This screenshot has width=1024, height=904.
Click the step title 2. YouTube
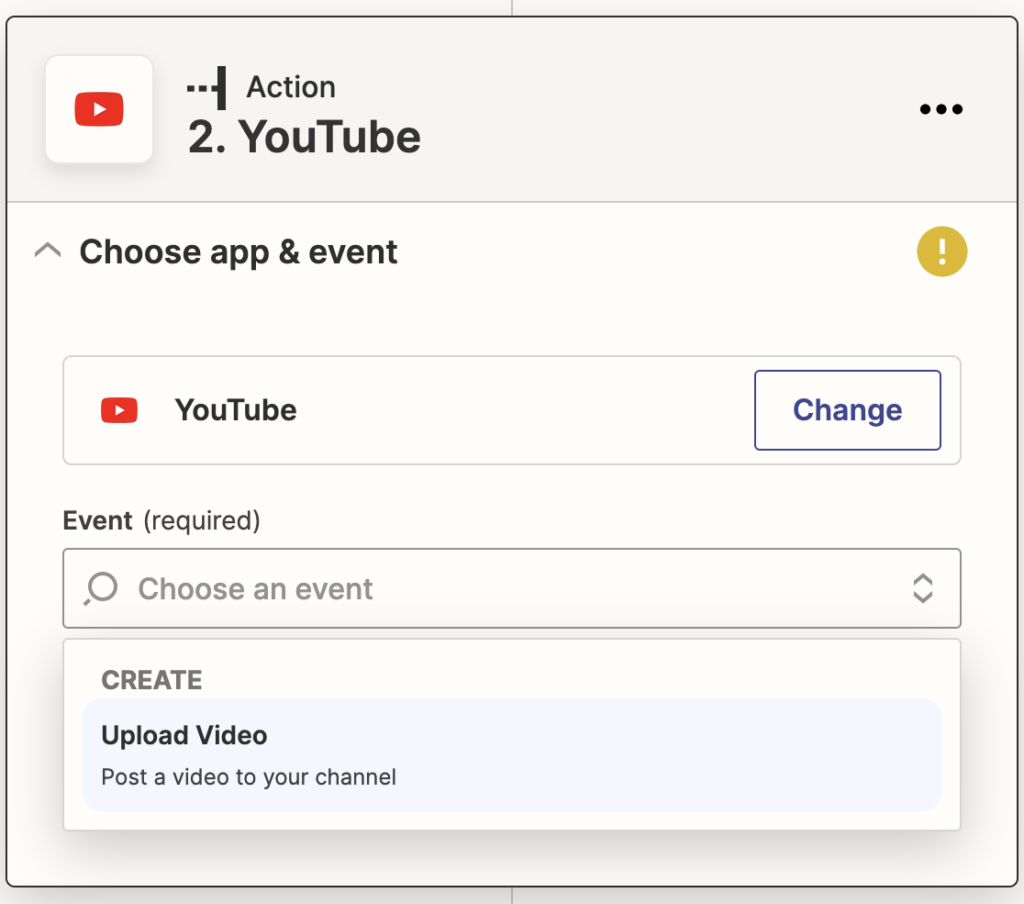tap(304, 138)
